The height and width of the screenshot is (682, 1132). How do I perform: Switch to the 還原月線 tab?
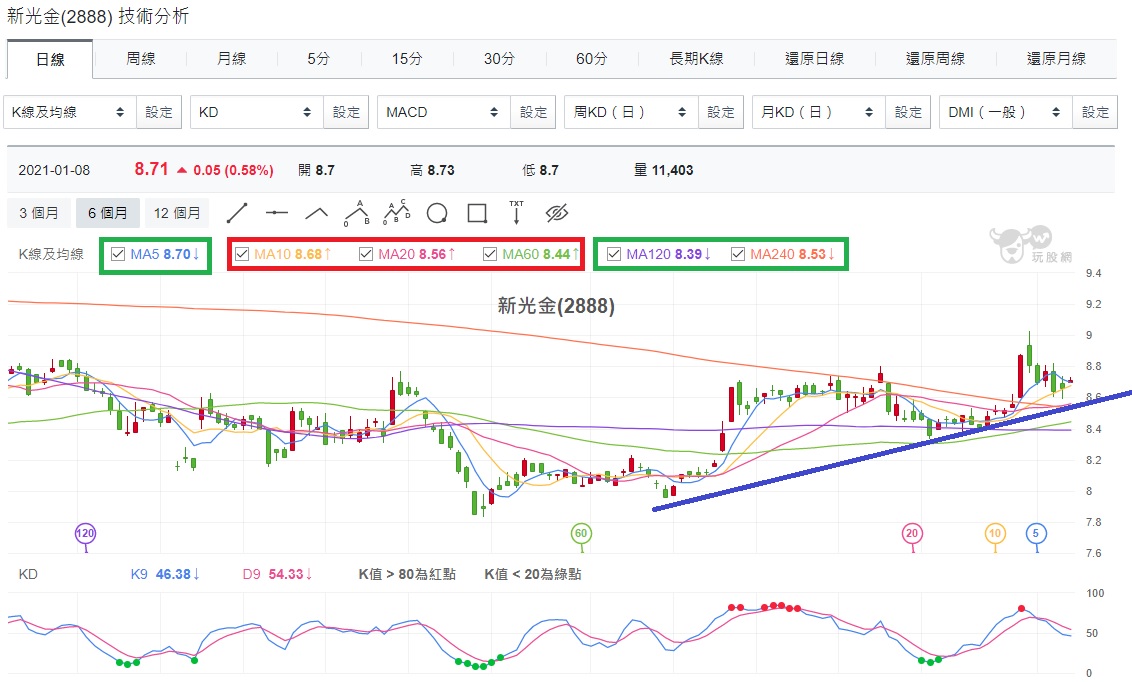pos(1056,58)
